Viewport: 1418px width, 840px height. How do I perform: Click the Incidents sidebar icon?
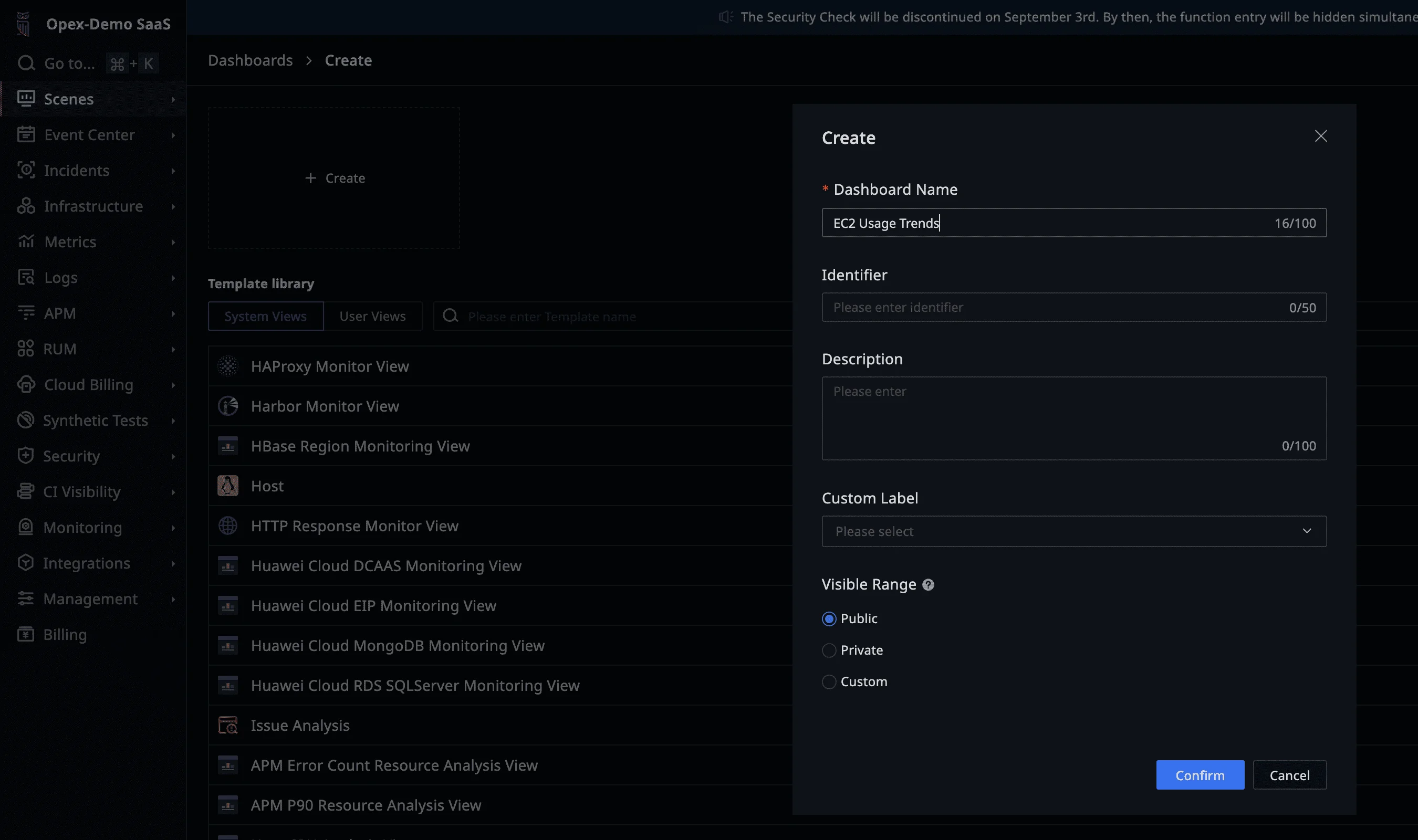[x=26, y=171]
